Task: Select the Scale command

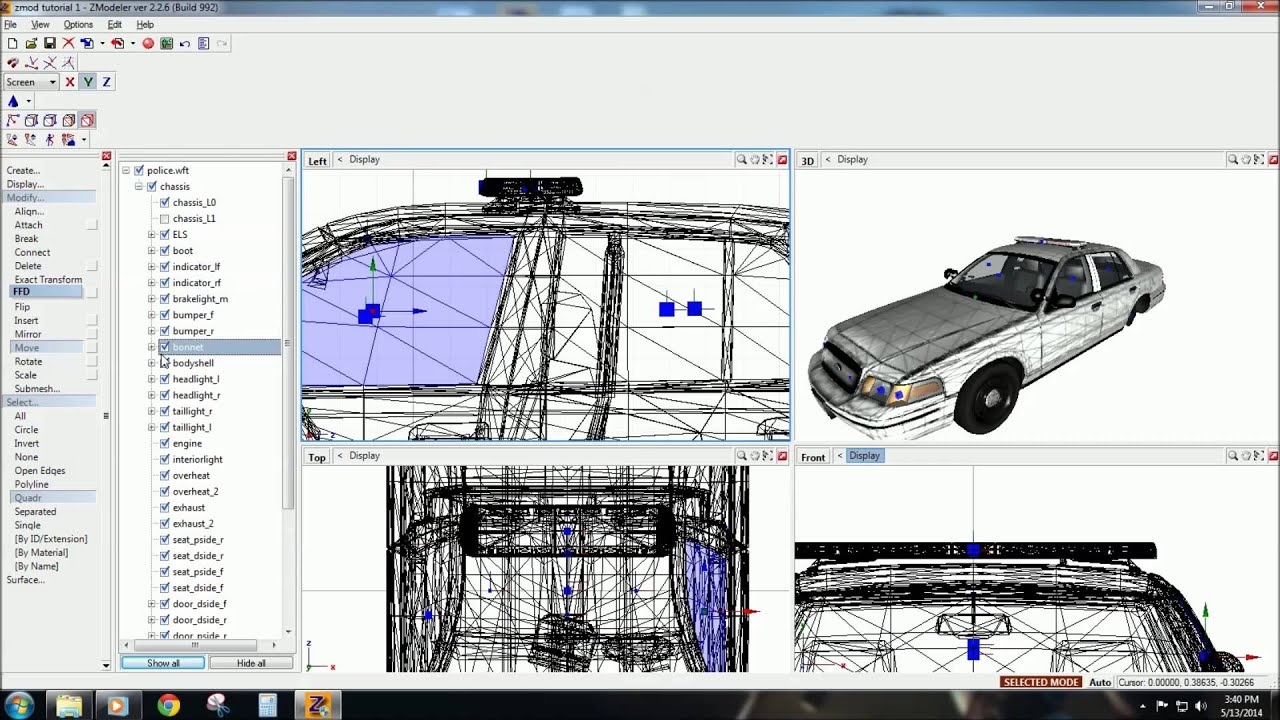Action: pos(25,375)
